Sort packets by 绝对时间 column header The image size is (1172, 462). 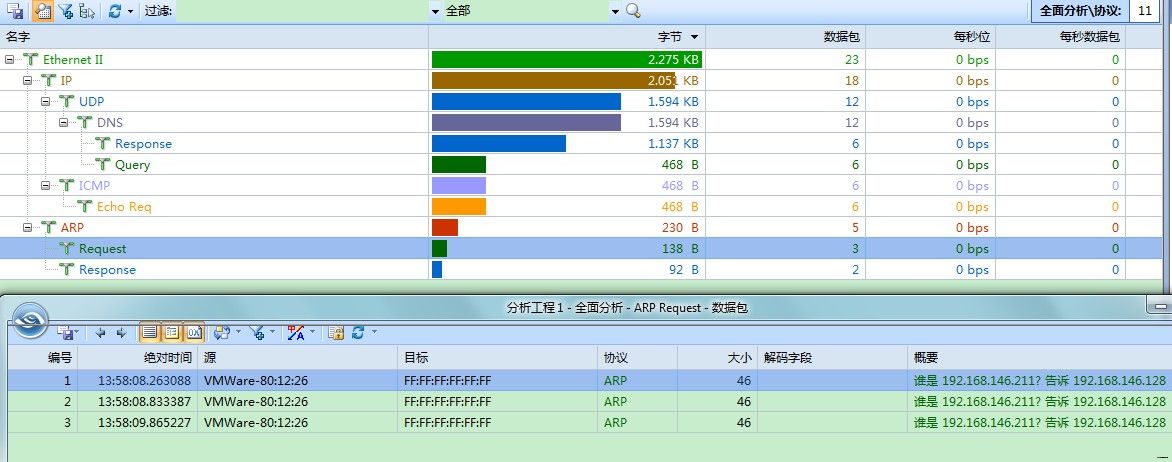[167, 357]
